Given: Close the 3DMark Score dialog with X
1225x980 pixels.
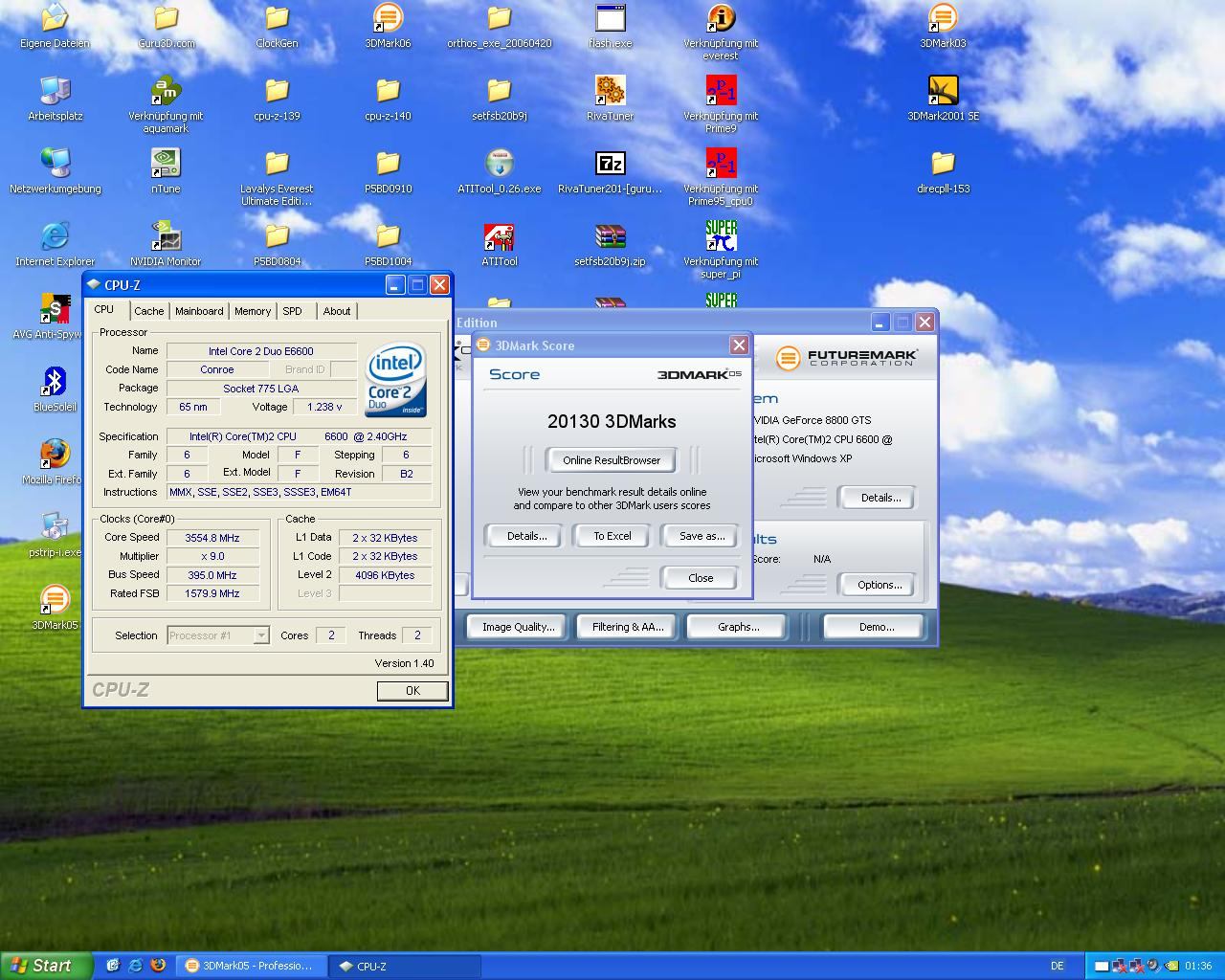Looking at the screenshot, I should (739, 345).
